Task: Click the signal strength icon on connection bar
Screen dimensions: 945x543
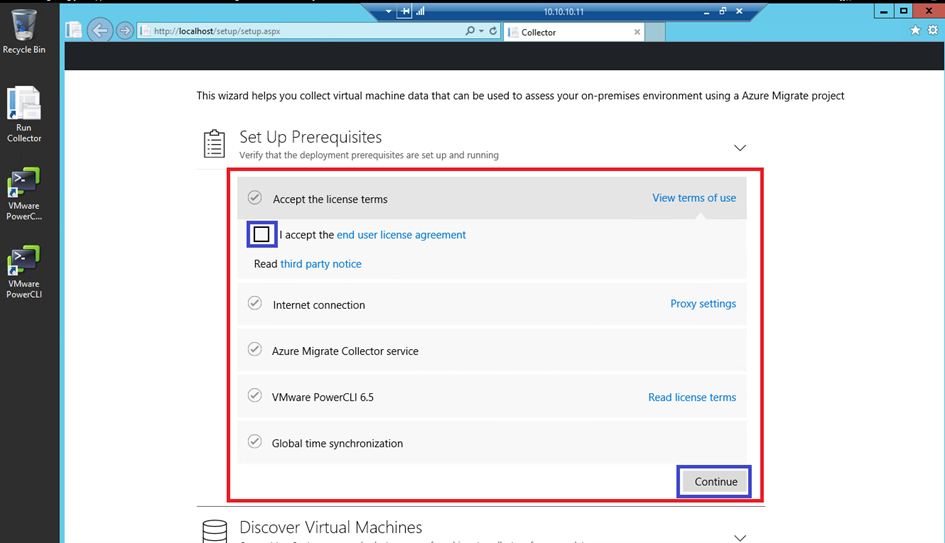Action: click(x=420, y=11)
